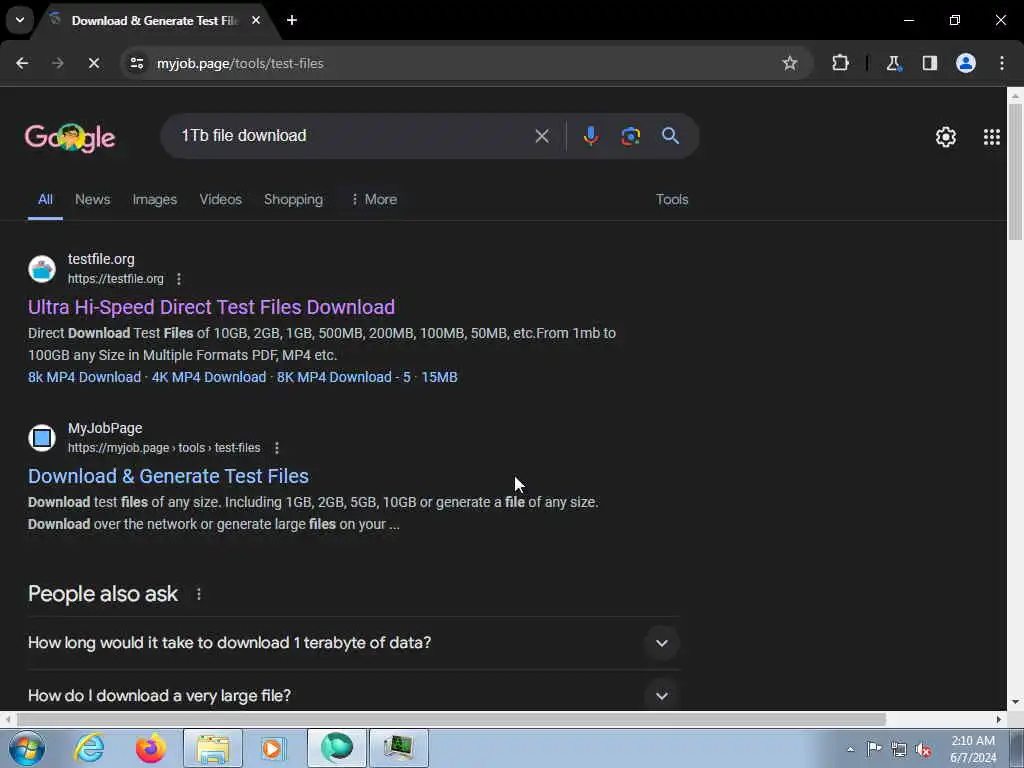Open Action Center flag tray icon

pos(874,748)
